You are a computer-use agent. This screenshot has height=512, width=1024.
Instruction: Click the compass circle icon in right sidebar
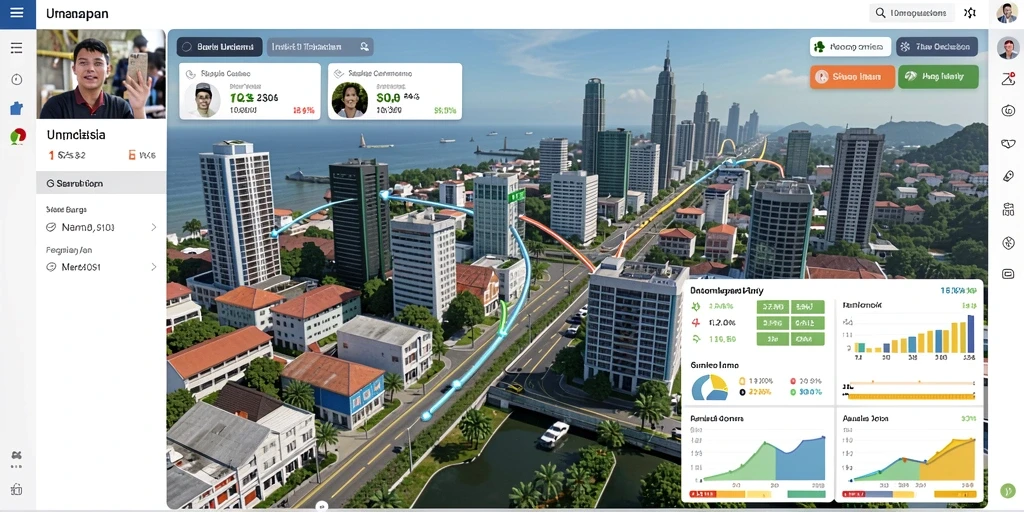1008,243
